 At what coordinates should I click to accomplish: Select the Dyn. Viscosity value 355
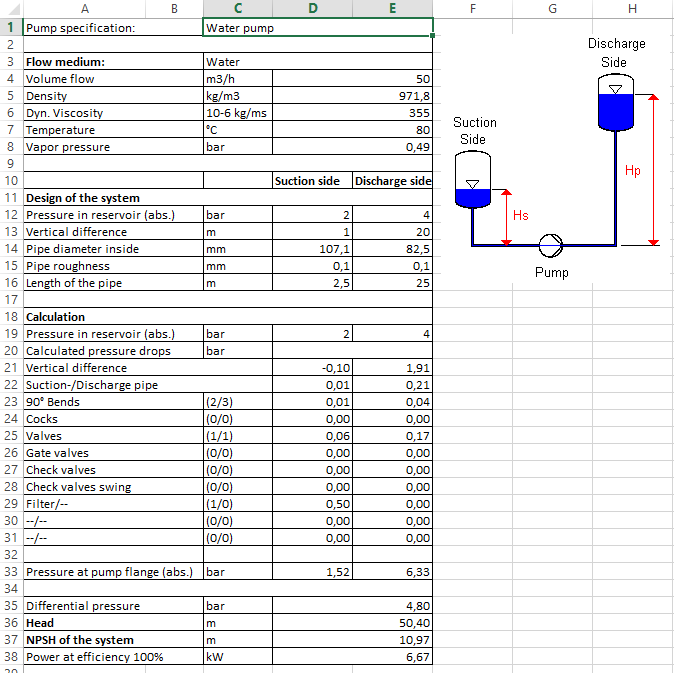click(352, 113)
